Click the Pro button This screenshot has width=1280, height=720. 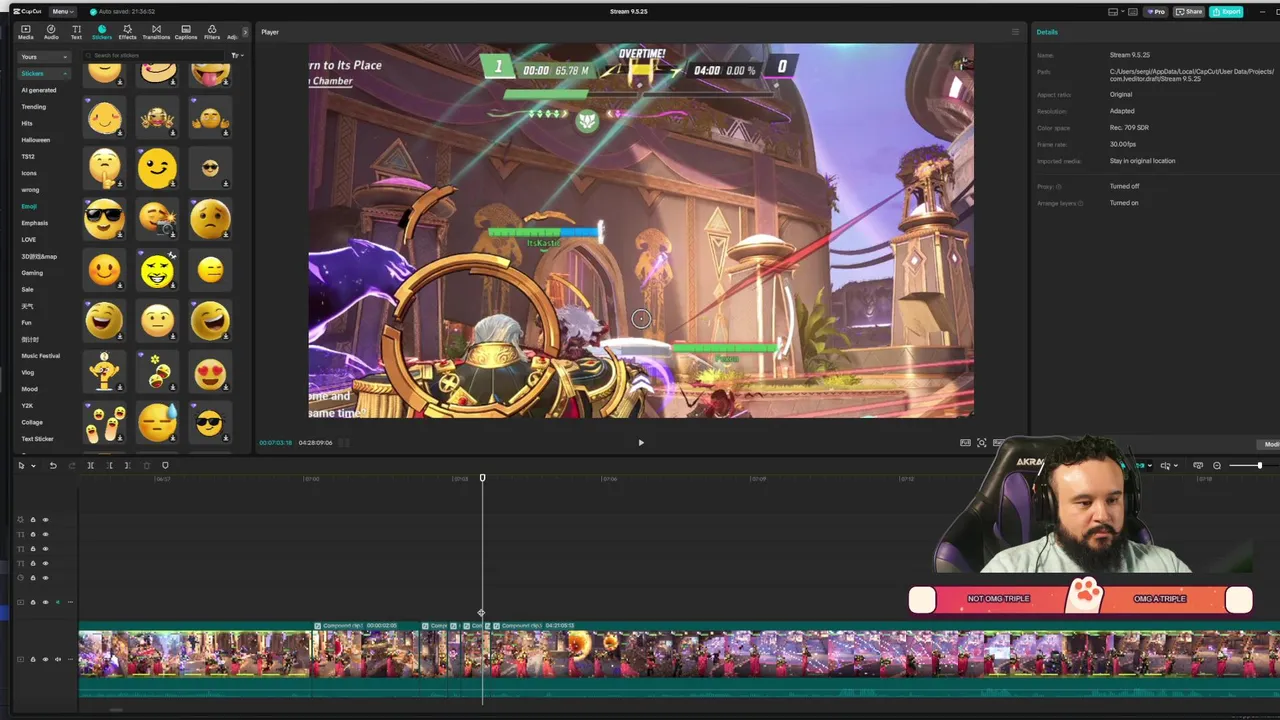pyautogui.click(x=1157, y=12)
